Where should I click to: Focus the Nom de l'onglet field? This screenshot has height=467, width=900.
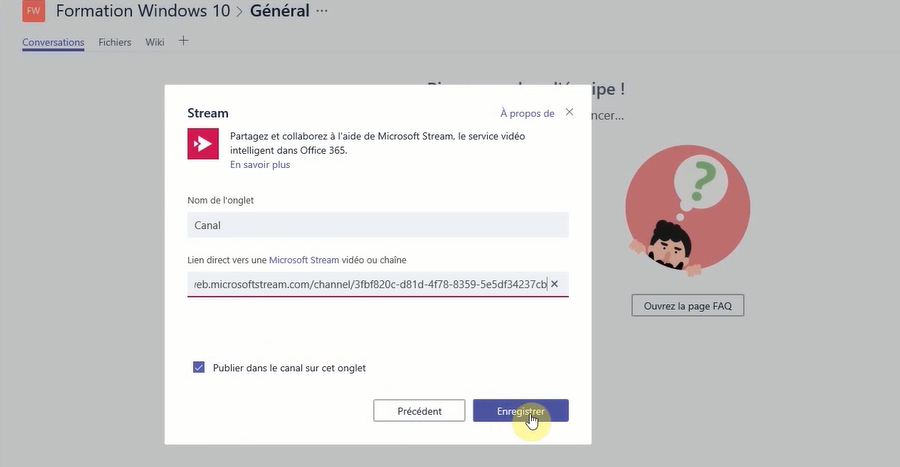point(378,225)
